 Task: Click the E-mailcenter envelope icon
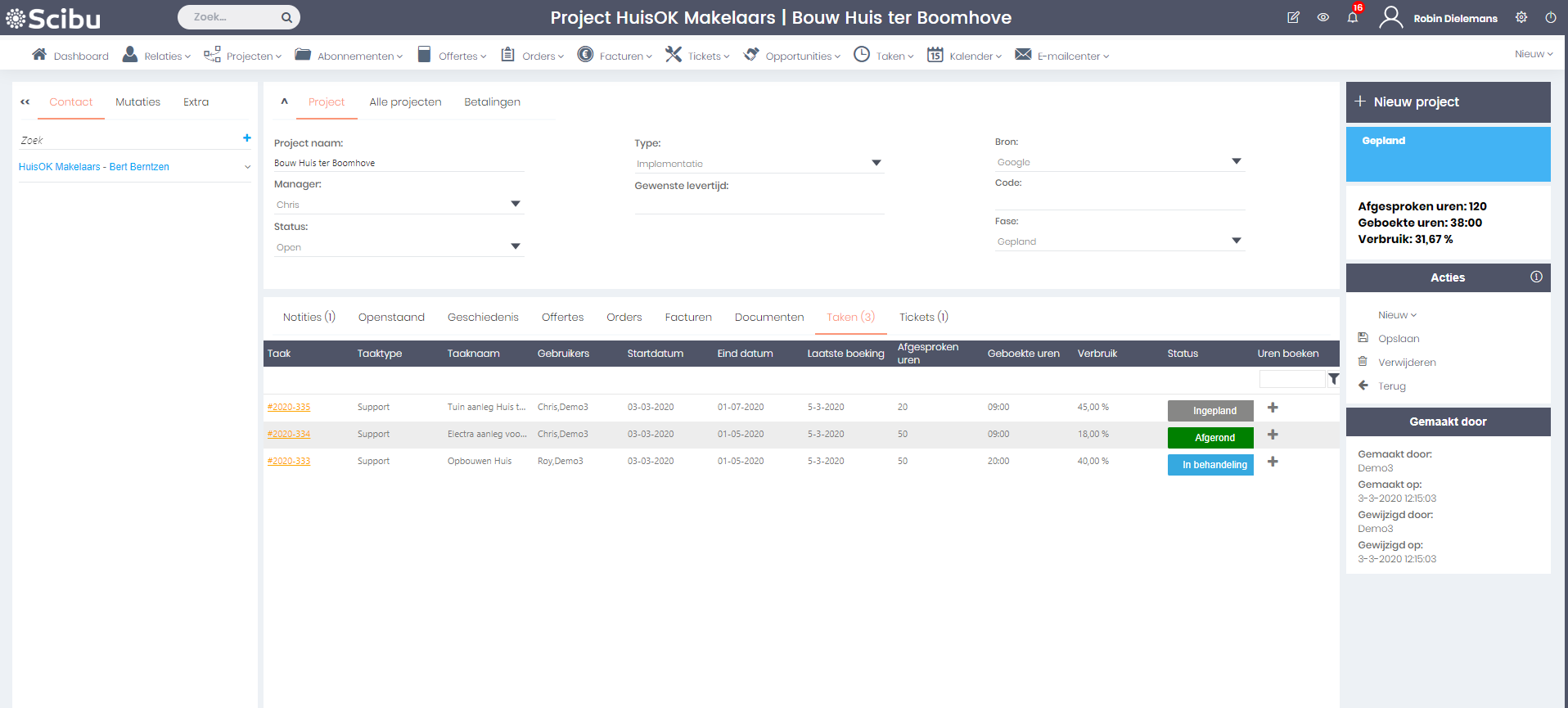(1023, 54)
